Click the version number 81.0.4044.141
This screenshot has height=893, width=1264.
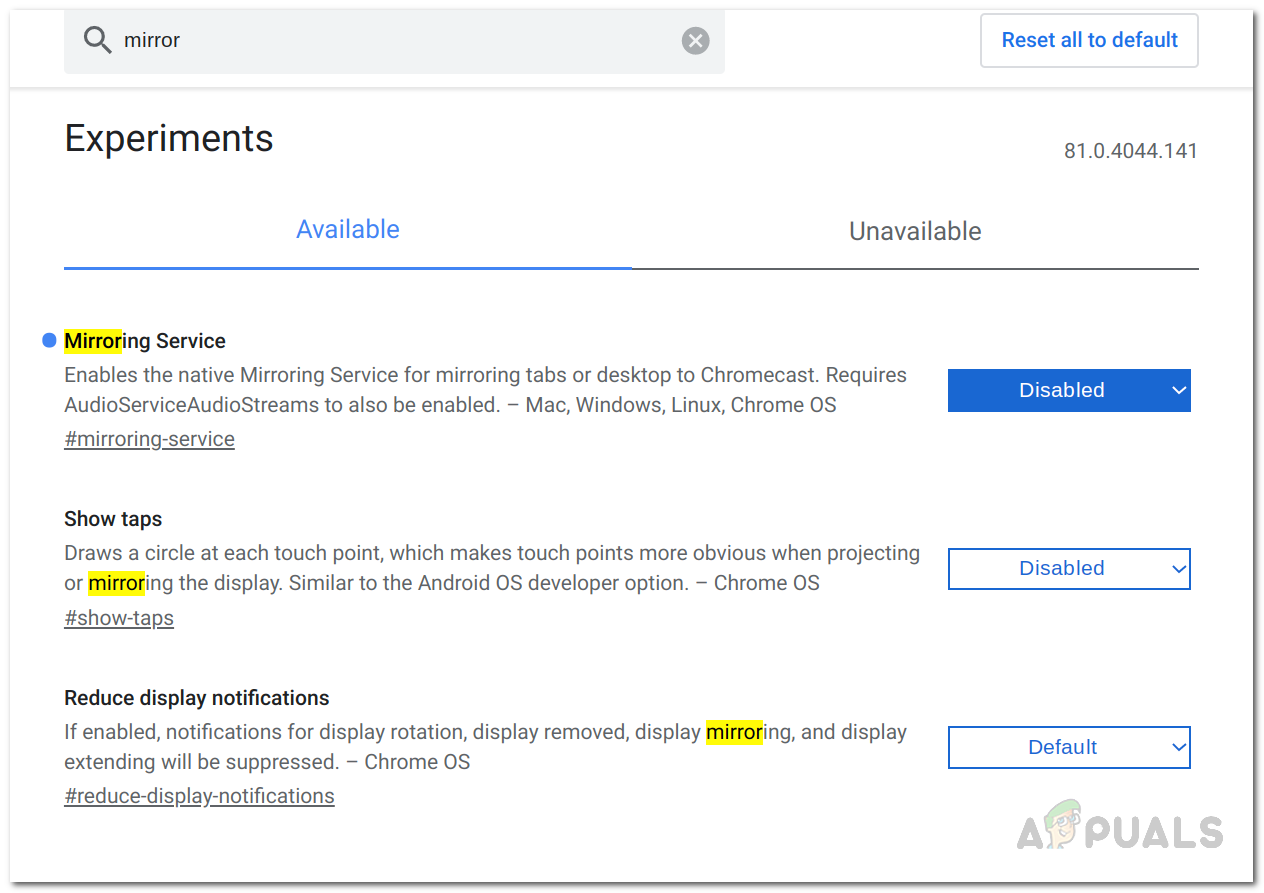[x=1130, y=151]
